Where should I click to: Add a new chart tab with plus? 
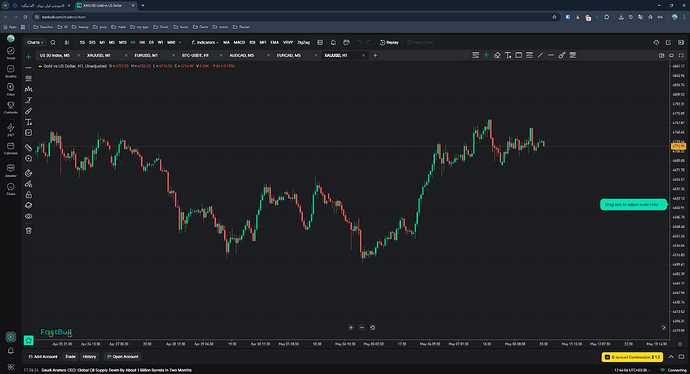click(x=375, y=55)
